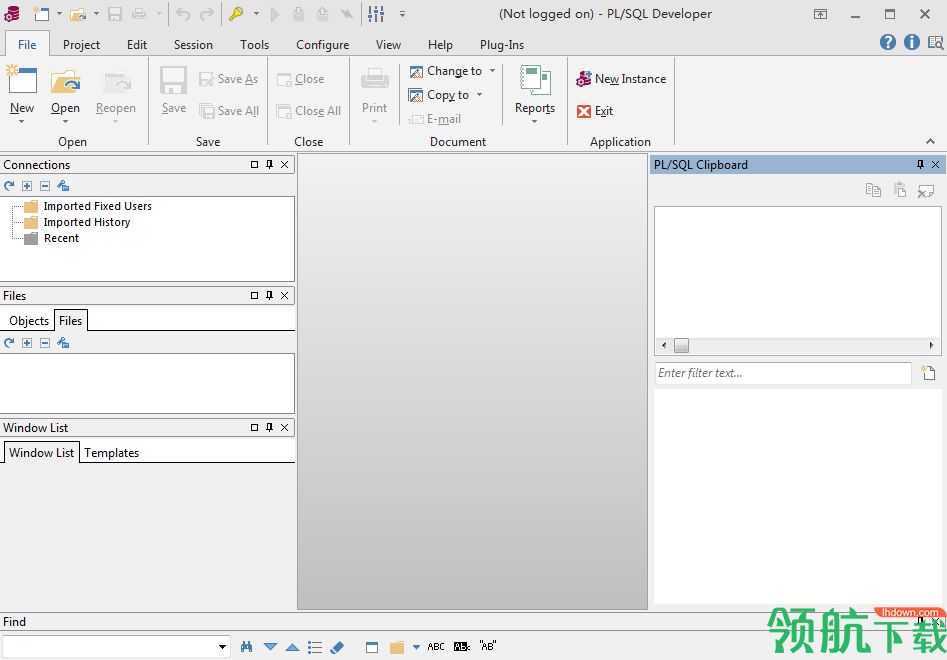Click the expand-all plus icon in Connections

27,186
